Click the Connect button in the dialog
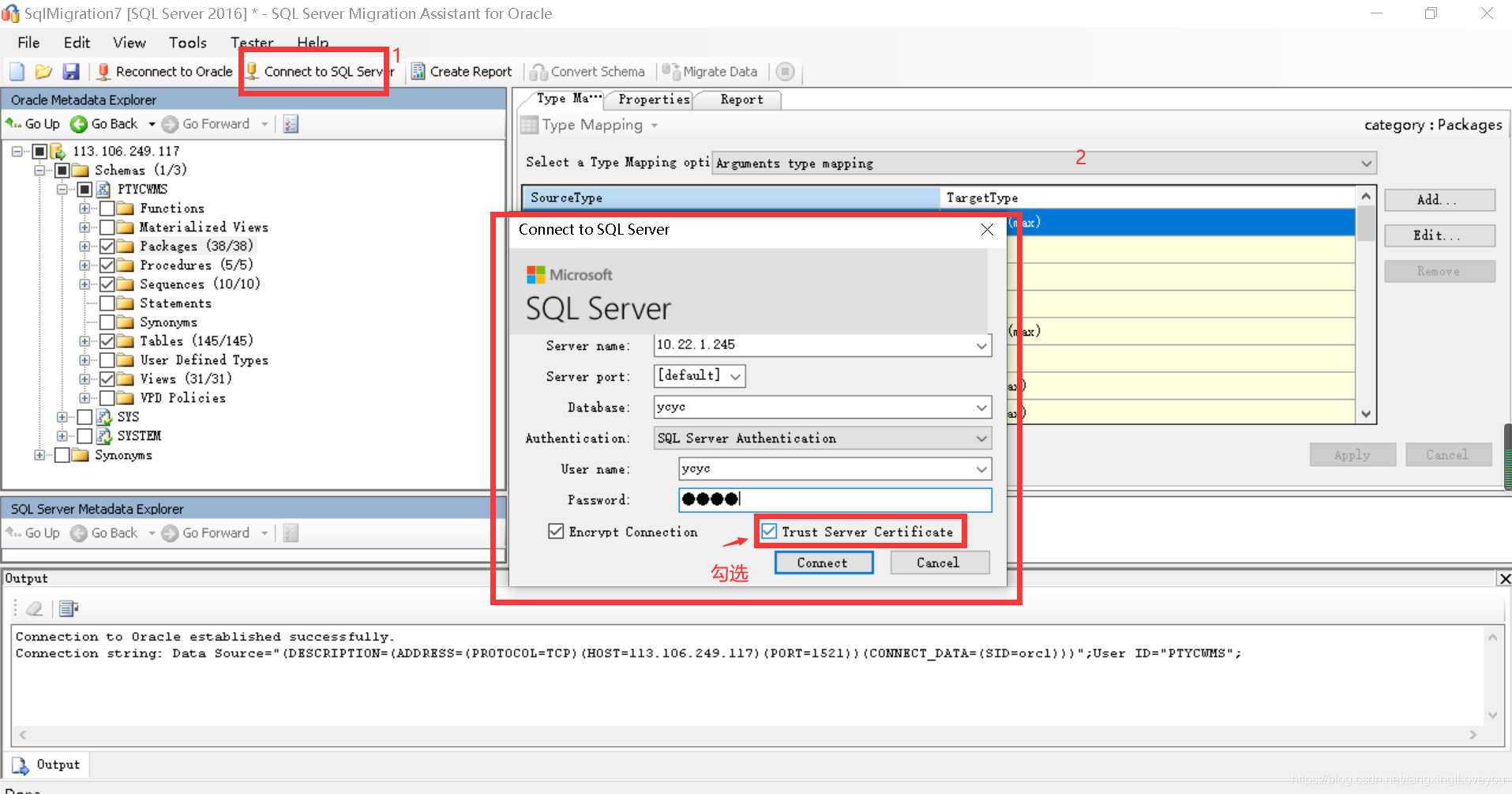The image size is (1512, 794). click(824, 562)
